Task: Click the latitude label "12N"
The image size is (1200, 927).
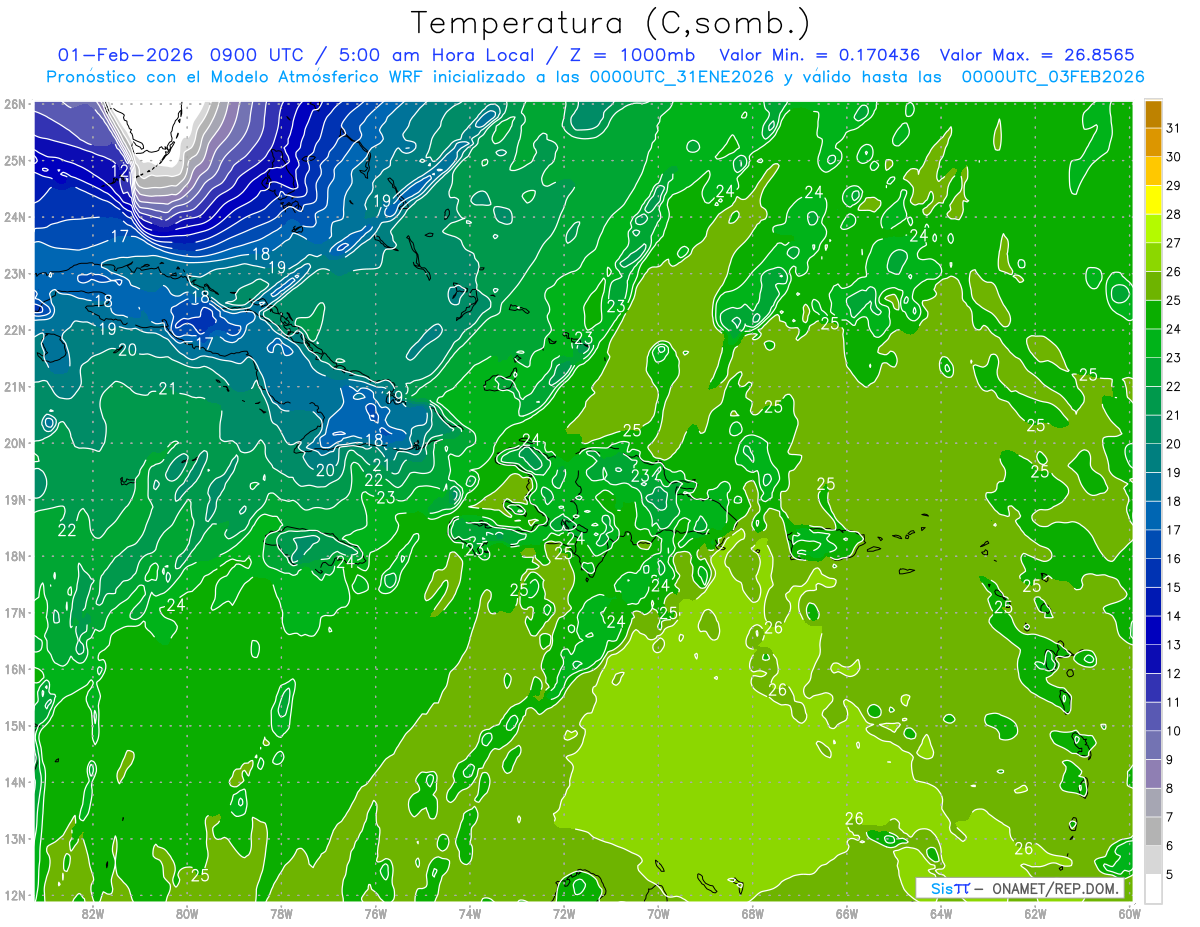Action: click(x=15, y=895)
